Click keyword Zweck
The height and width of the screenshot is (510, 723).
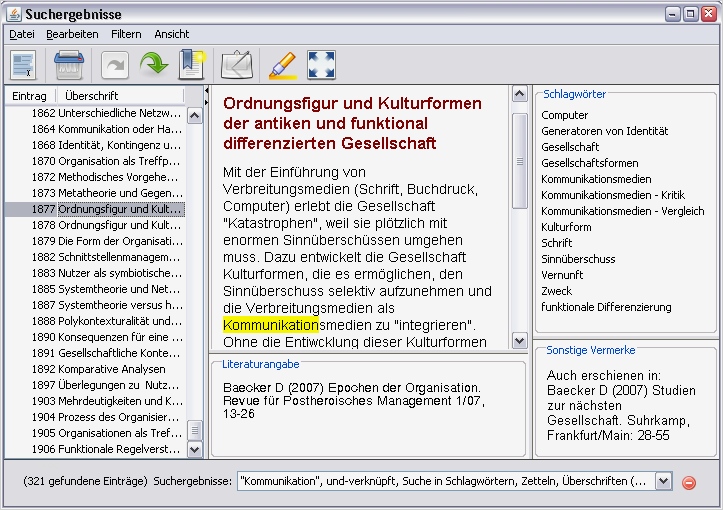pos(557,291)
